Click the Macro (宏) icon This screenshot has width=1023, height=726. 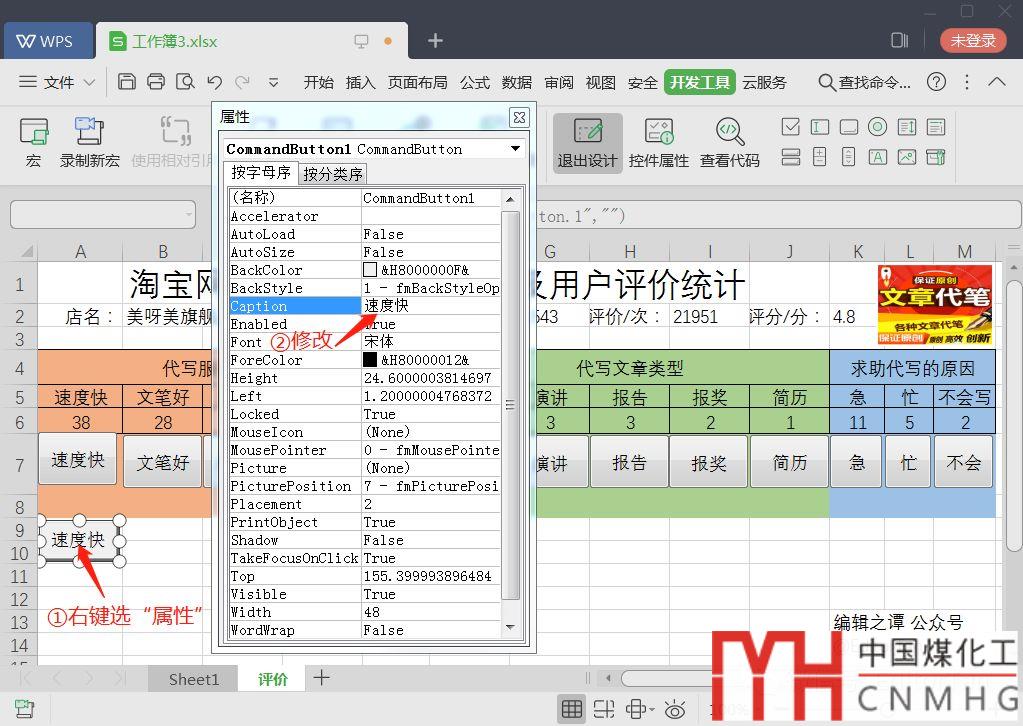click(34, 141)
